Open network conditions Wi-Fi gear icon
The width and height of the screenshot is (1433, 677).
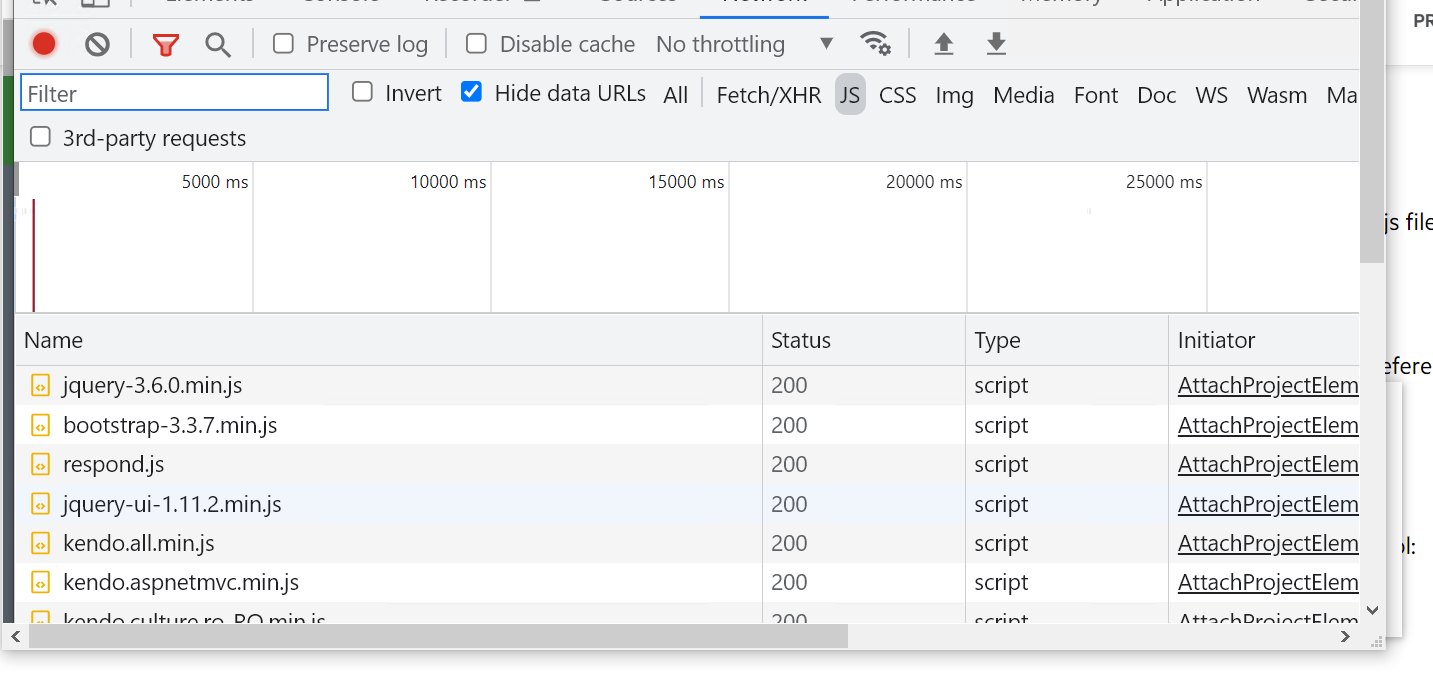(875, 44)
